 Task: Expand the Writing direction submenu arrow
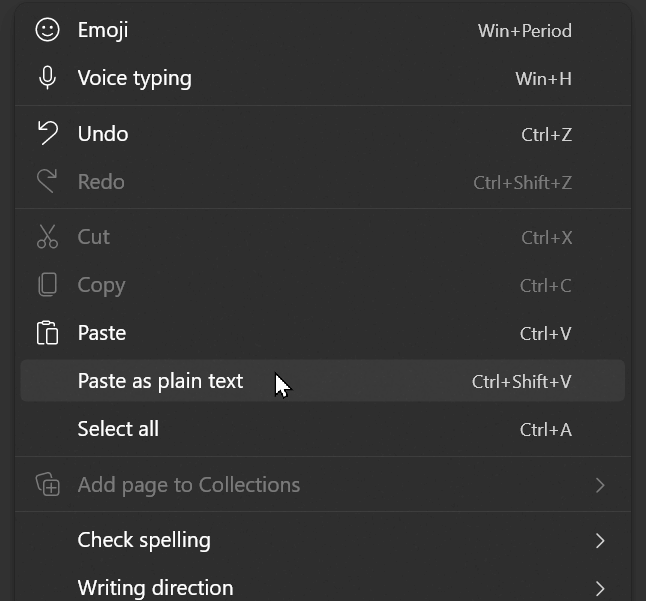pos(600,588)
